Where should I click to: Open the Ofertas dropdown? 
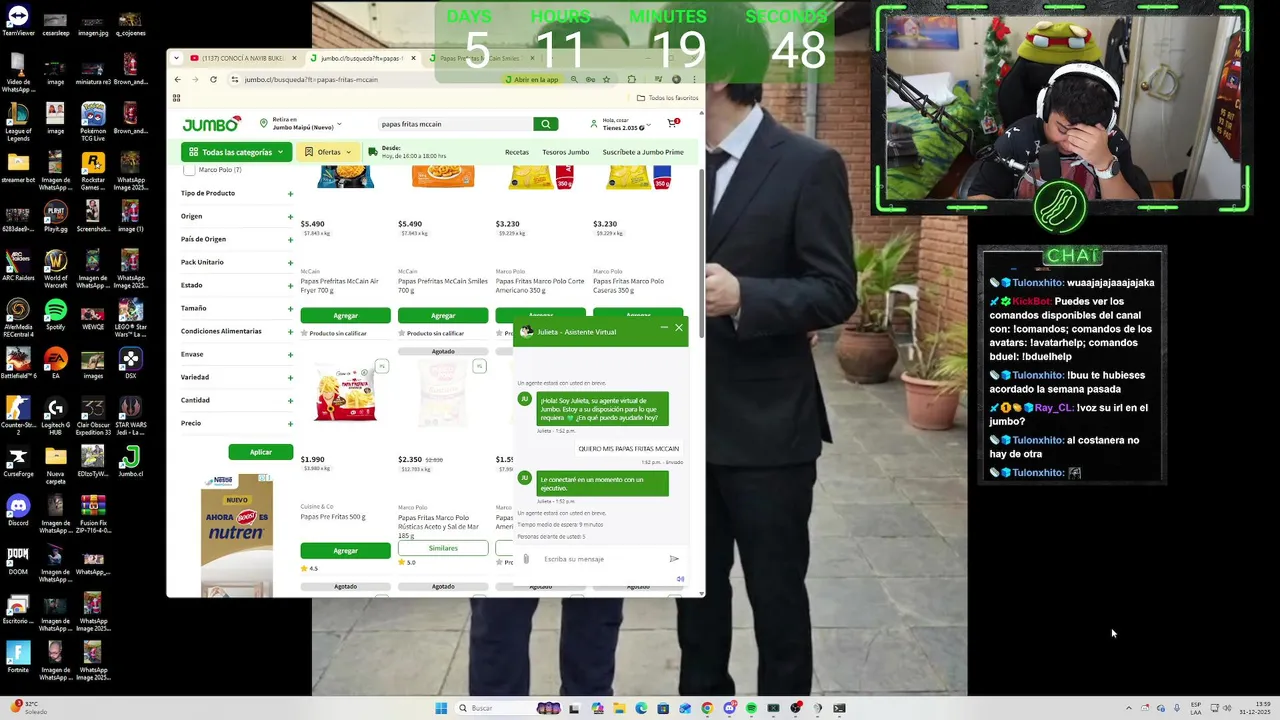tap(328, 152)
